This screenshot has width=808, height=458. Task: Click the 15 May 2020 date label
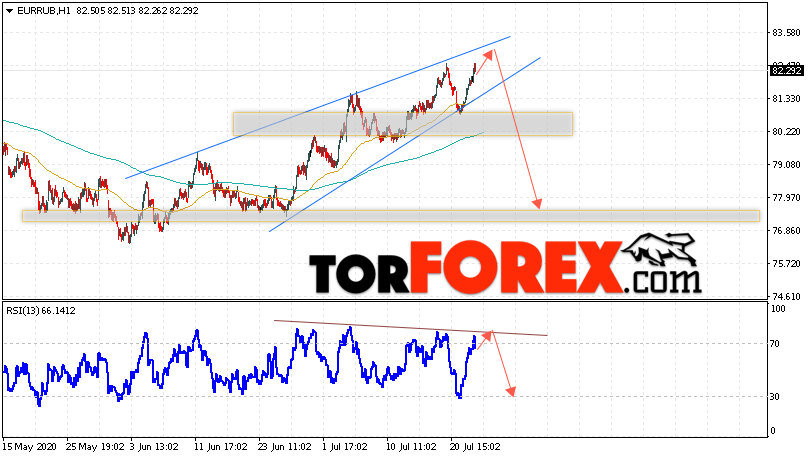click(28, 447)
